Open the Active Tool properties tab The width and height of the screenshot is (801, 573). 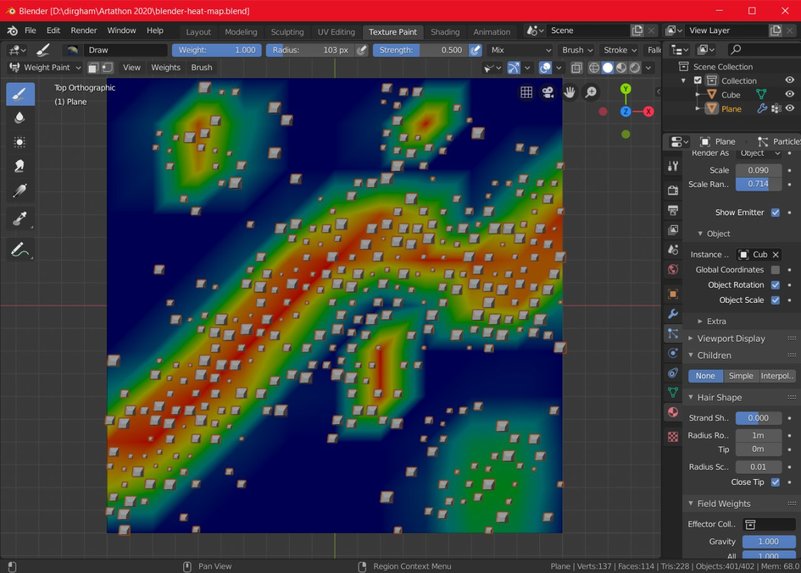click(x=673, y=166)
